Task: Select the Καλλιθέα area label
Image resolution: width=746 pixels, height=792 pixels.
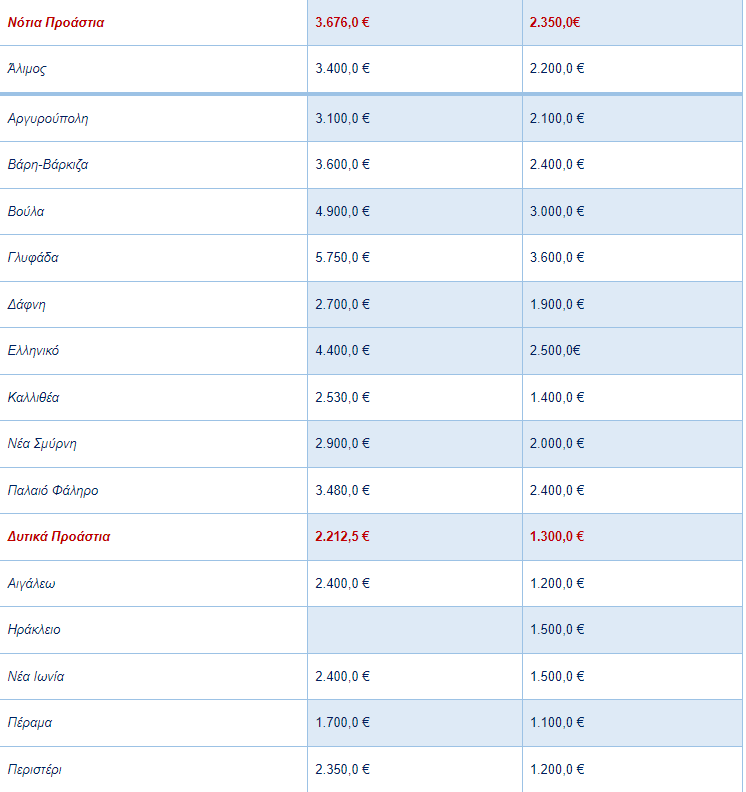Action: [33, 398]
